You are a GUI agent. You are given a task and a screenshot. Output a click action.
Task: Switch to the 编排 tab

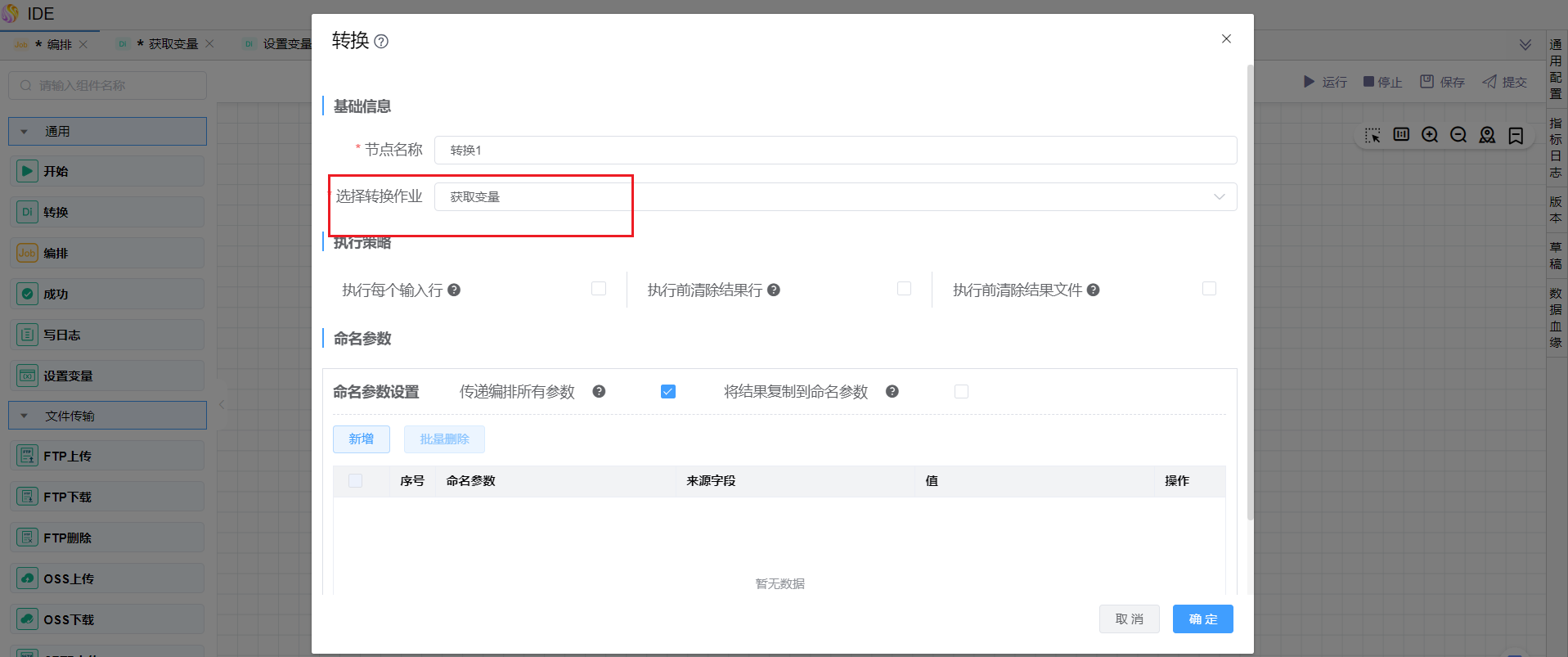click(x=59, y=44)
